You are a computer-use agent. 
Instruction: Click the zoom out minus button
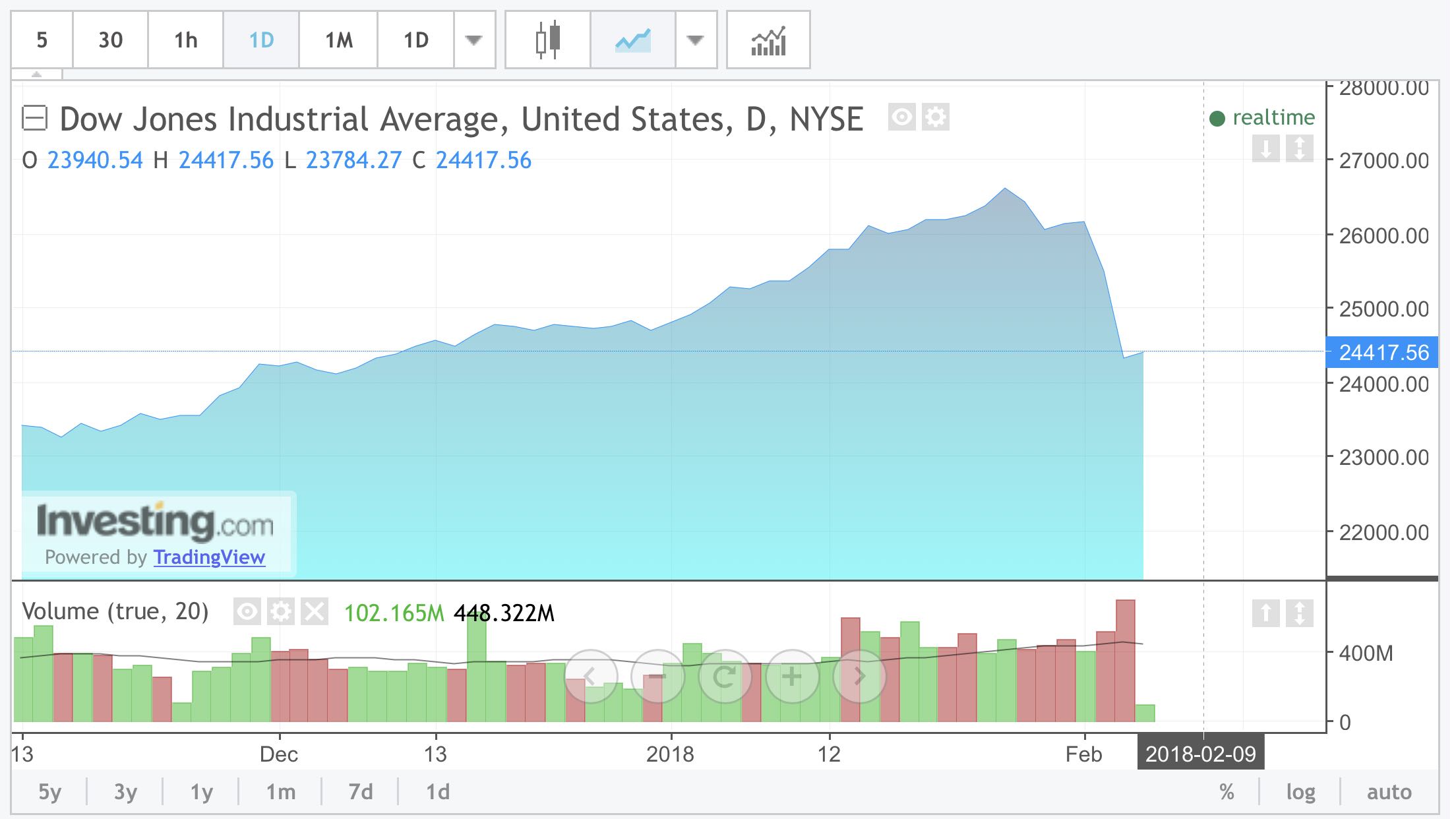[x=657, y=676]
